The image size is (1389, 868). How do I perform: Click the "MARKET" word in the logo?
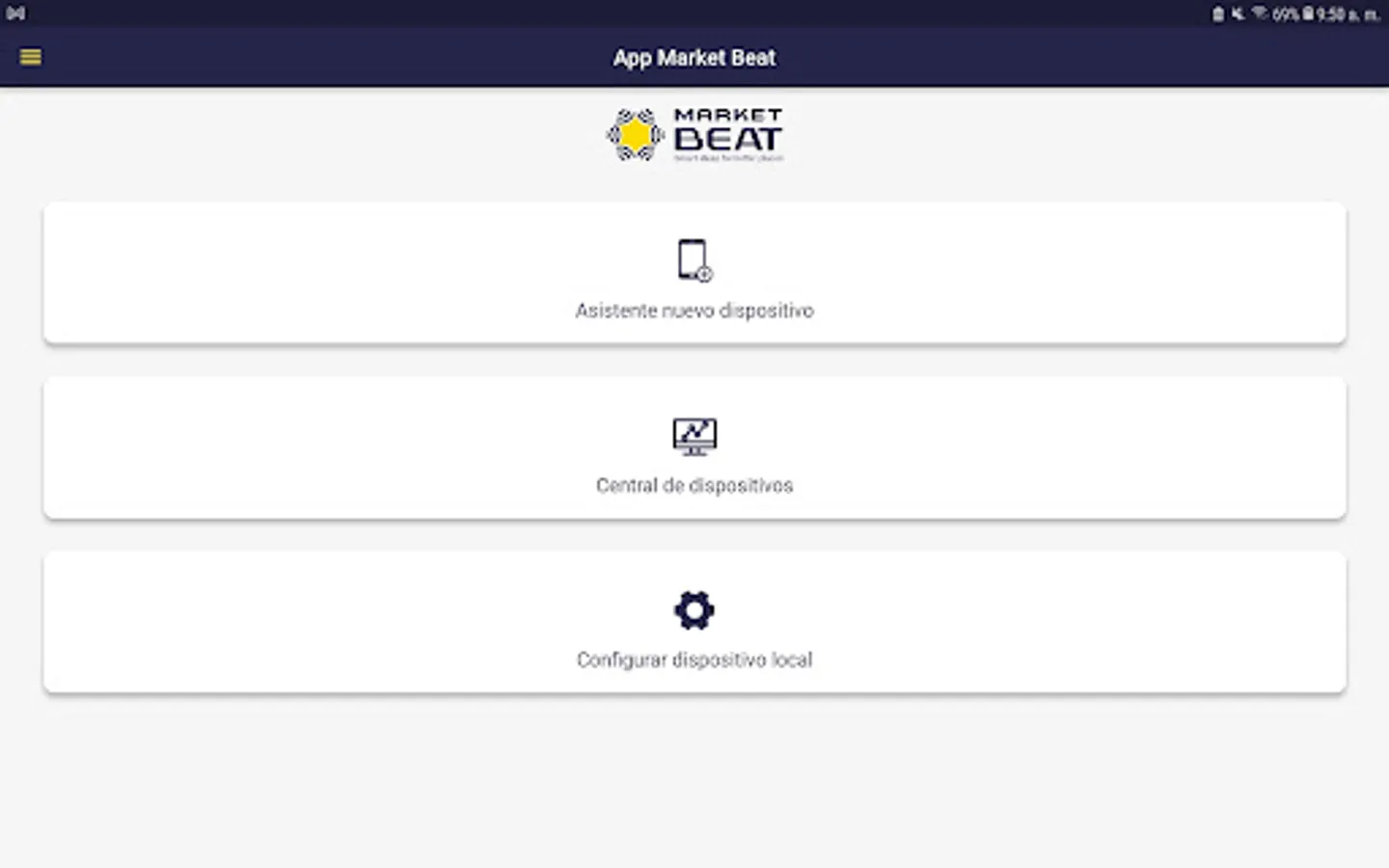pyautogui.click(x=728, y=115)
